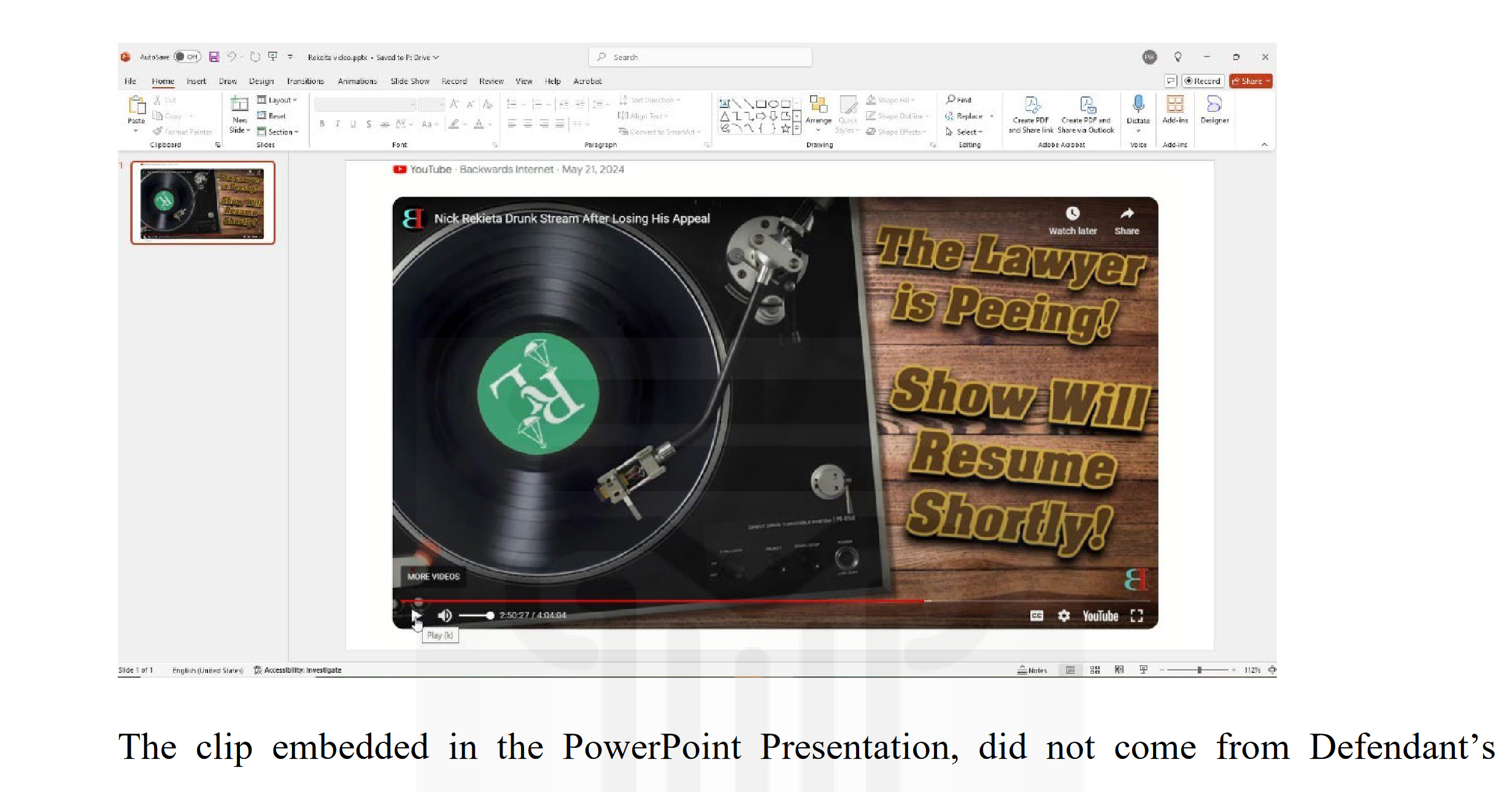1512x792 pixels.
Task: Select the star shape in shapes gallery
Action: (785, 128)
